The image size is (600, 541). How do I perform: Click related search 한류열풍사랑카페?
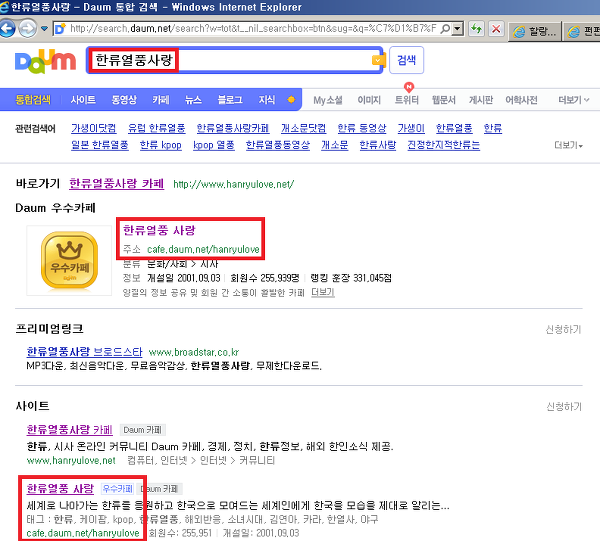(x=233, y=128)
